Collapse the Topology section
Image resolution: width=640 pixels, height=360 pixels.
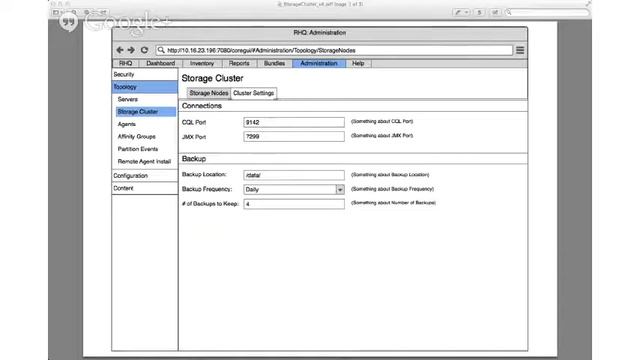click(145, 87)
